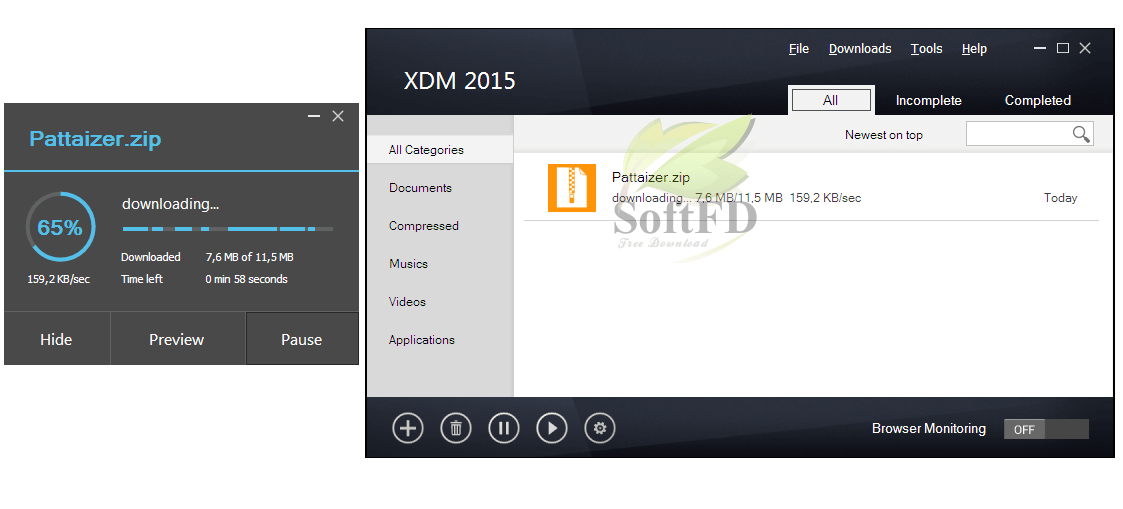Select the Applications category
The height and width of the screenshot is (509, 1123).
(422, 339)
